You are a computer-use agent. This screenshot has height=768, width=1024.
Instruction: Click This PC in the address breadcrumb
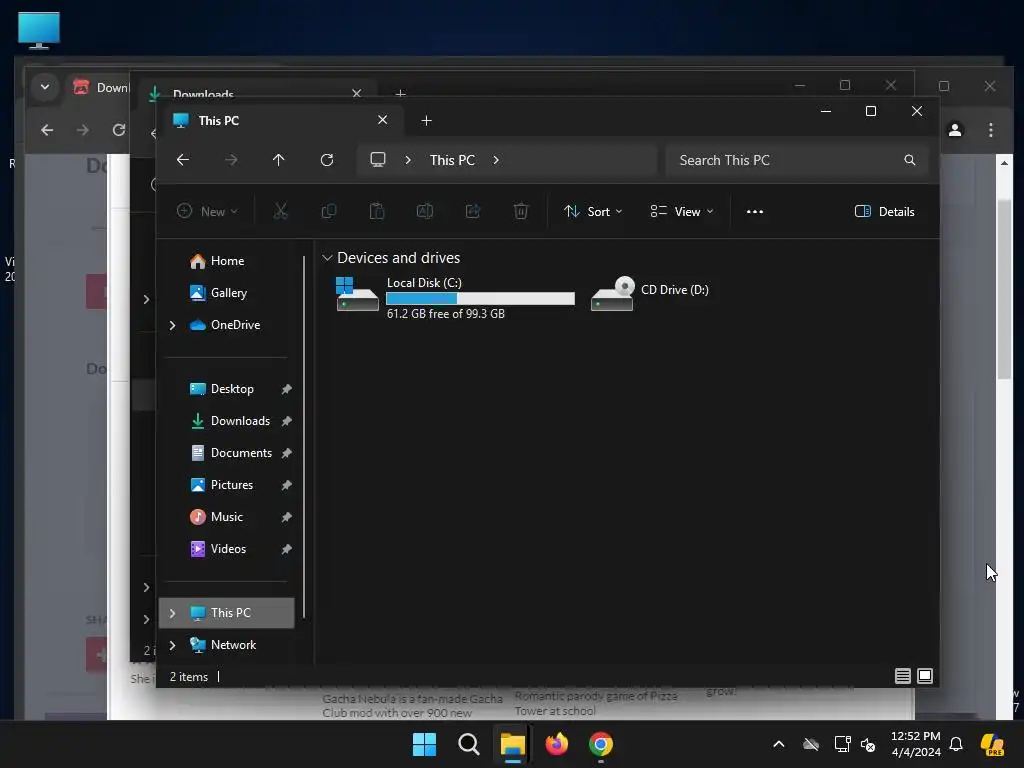coord(452,160)
